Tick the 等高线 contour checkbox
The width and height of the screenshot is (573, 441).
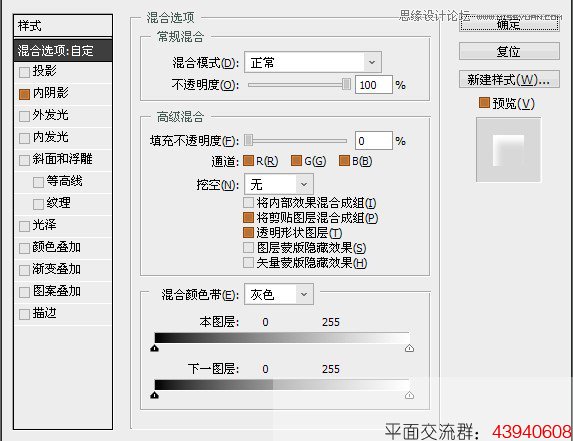[38, 182]
